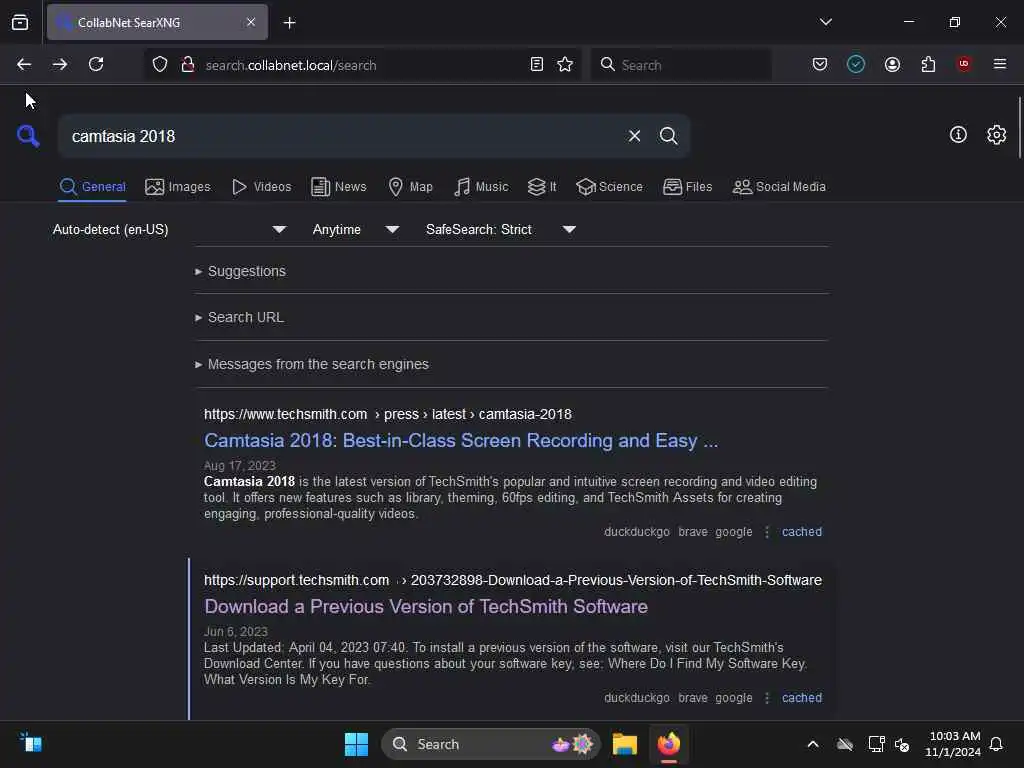Switch to the It category tab
Viewport: 1024px width, 768px height.
(x=542, y=187)
